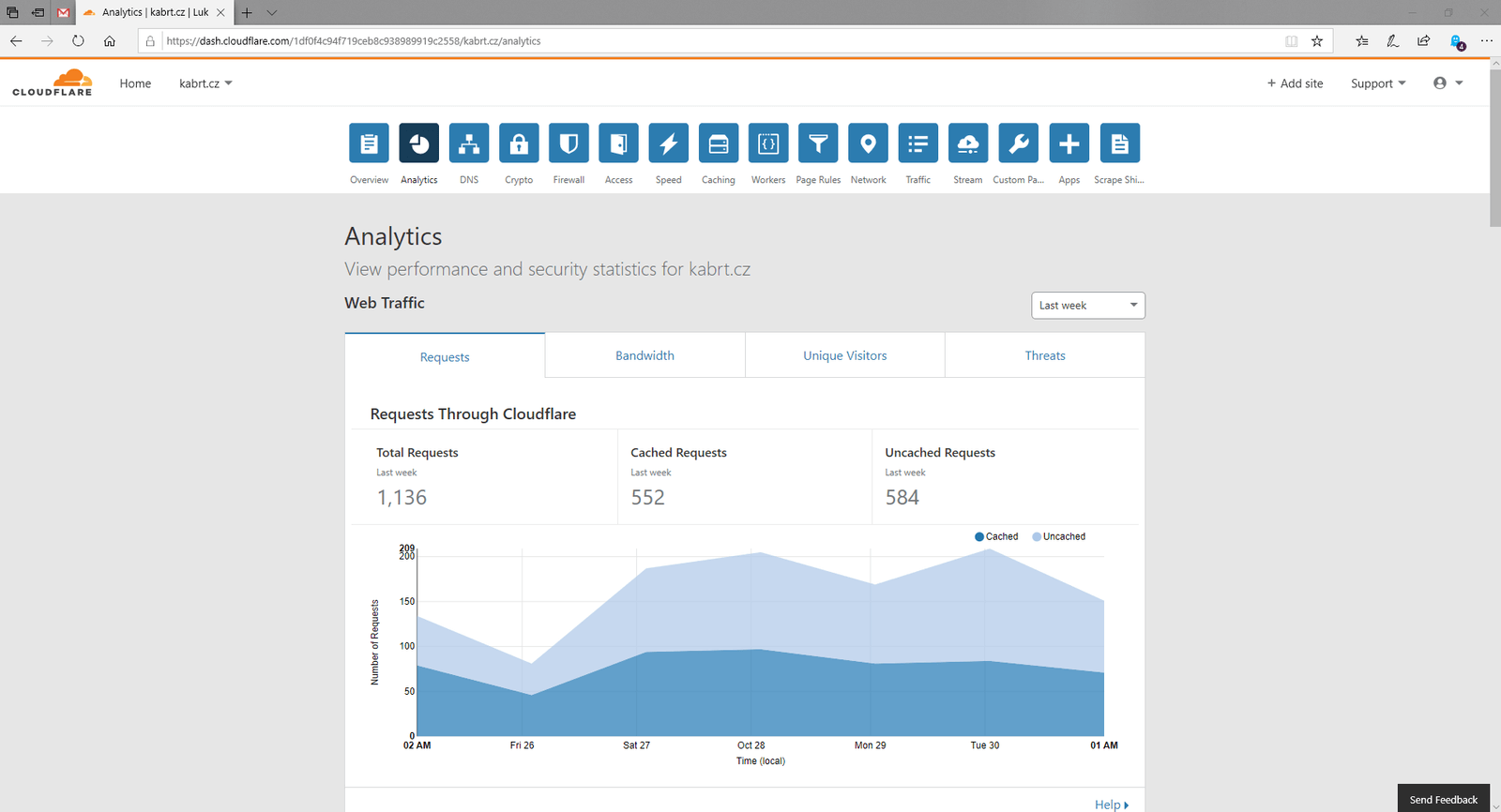The width and height of the screenshot is (1501, 812).
Task: Reload the page with the refresh icon
Action: [x=78, y=41]
